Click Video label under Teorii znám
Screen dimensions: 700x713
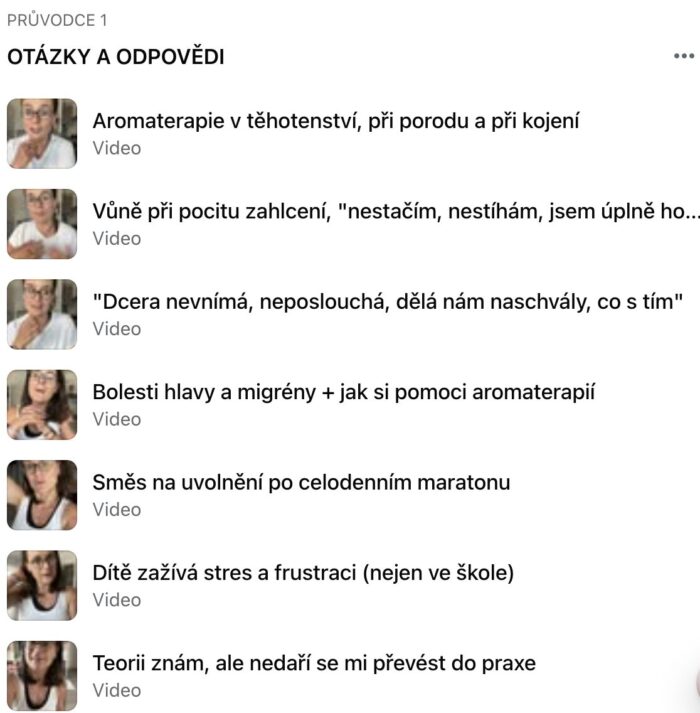[117, 690]
